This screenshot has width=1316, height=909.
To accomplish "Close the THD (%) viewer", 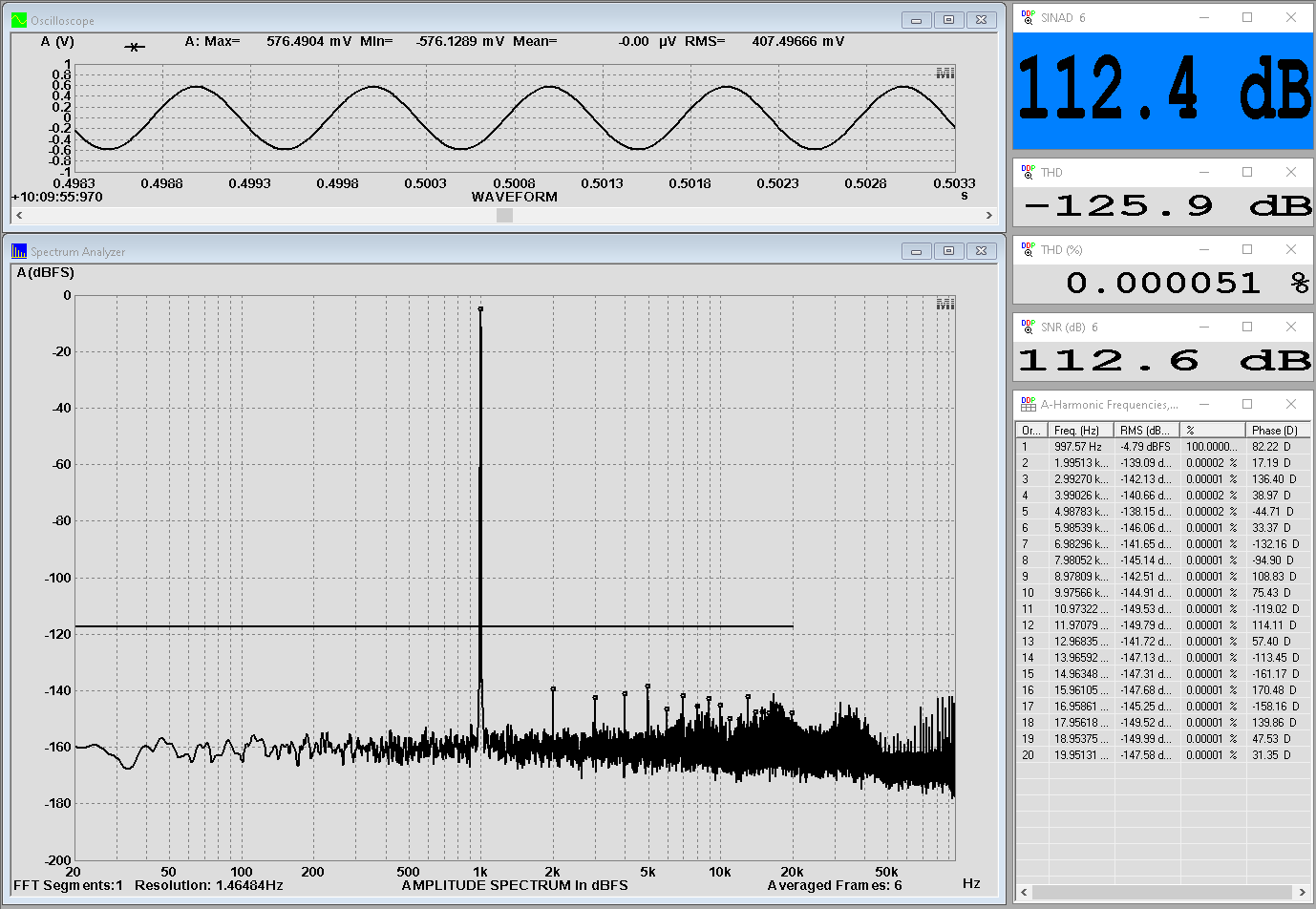I will pyautogui.click(x=1291, y=249).
